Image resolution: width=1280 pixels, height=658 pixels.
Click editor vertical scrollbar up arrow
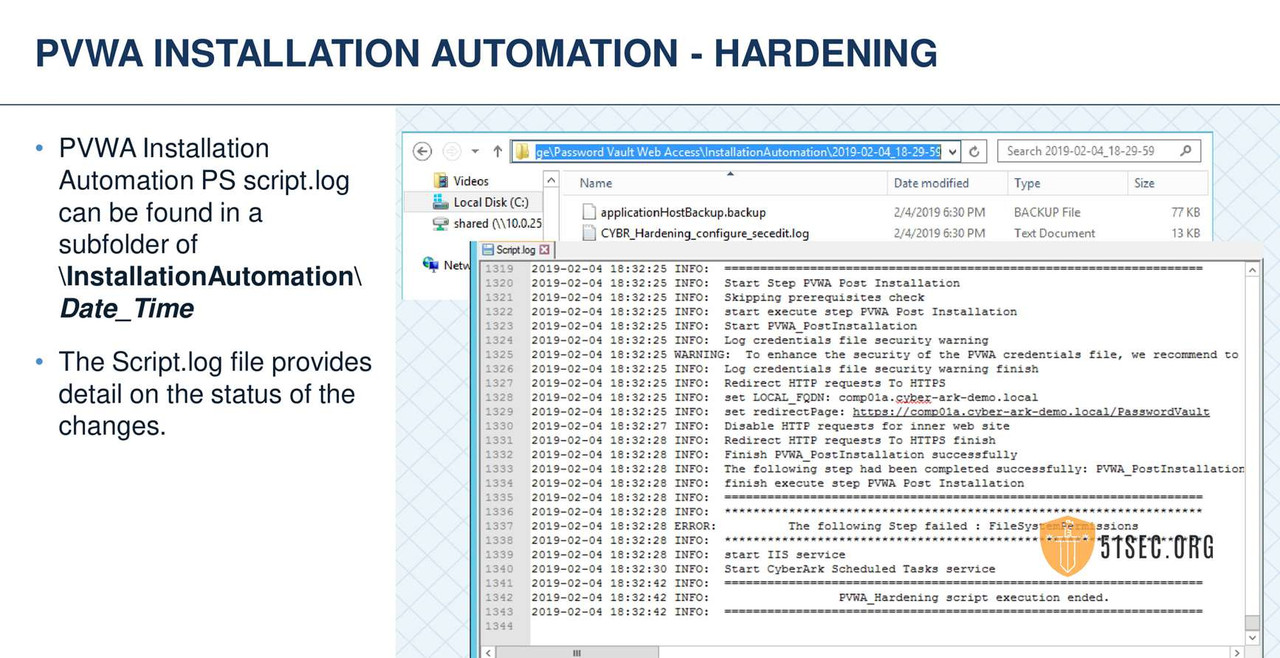pyautogui.click(x=1253, y=270)
